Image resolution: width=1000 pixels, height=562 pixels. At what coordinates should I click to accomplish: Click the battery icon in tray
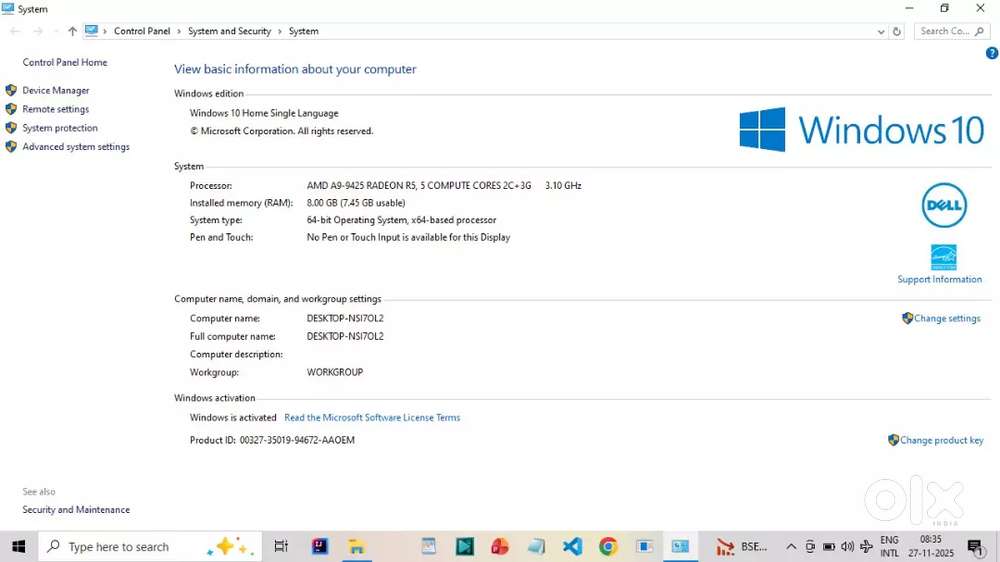click(x=828, y=547)
